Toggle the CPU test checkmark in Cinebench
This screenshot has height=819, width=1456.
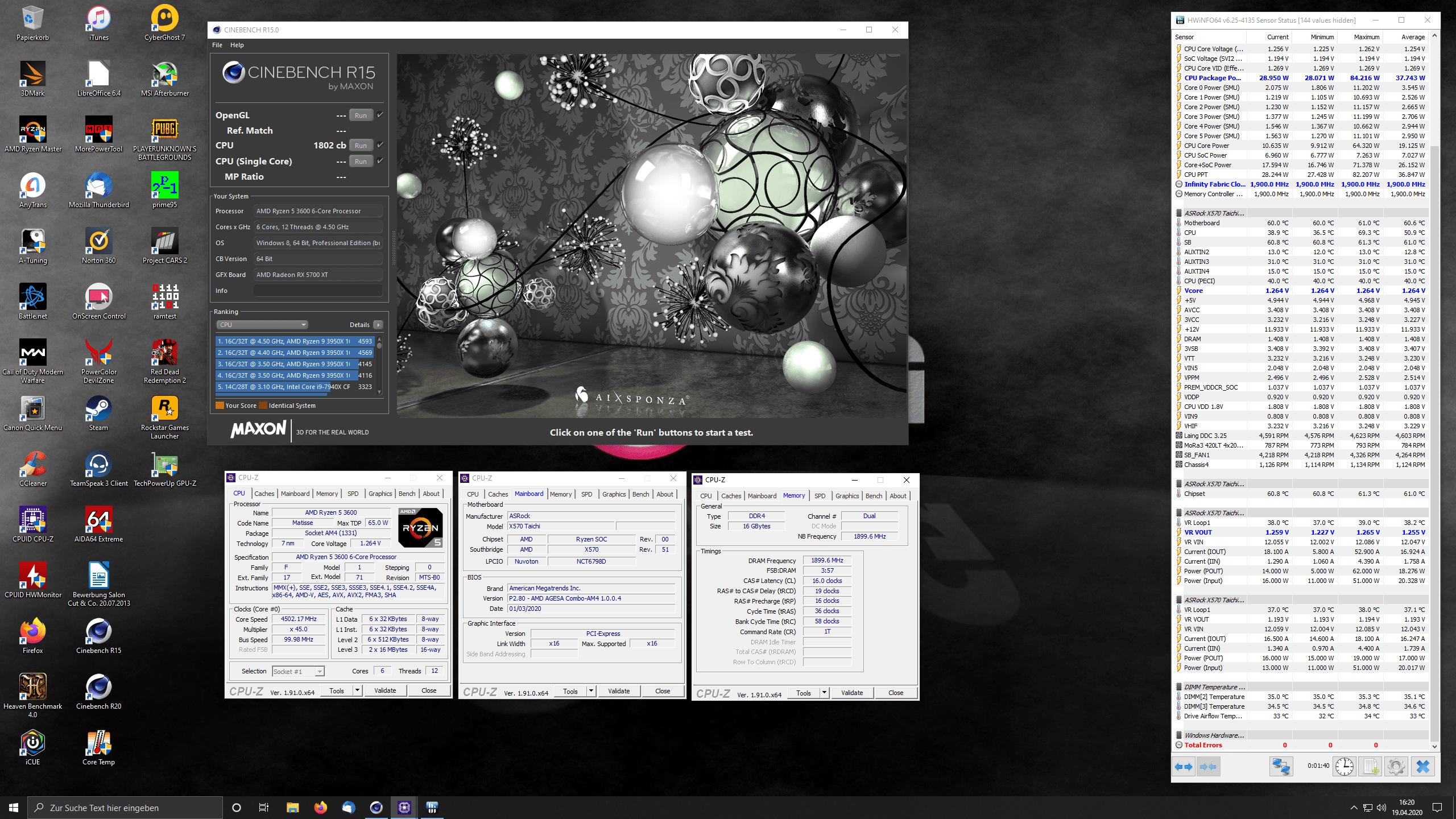click(380, 145)
